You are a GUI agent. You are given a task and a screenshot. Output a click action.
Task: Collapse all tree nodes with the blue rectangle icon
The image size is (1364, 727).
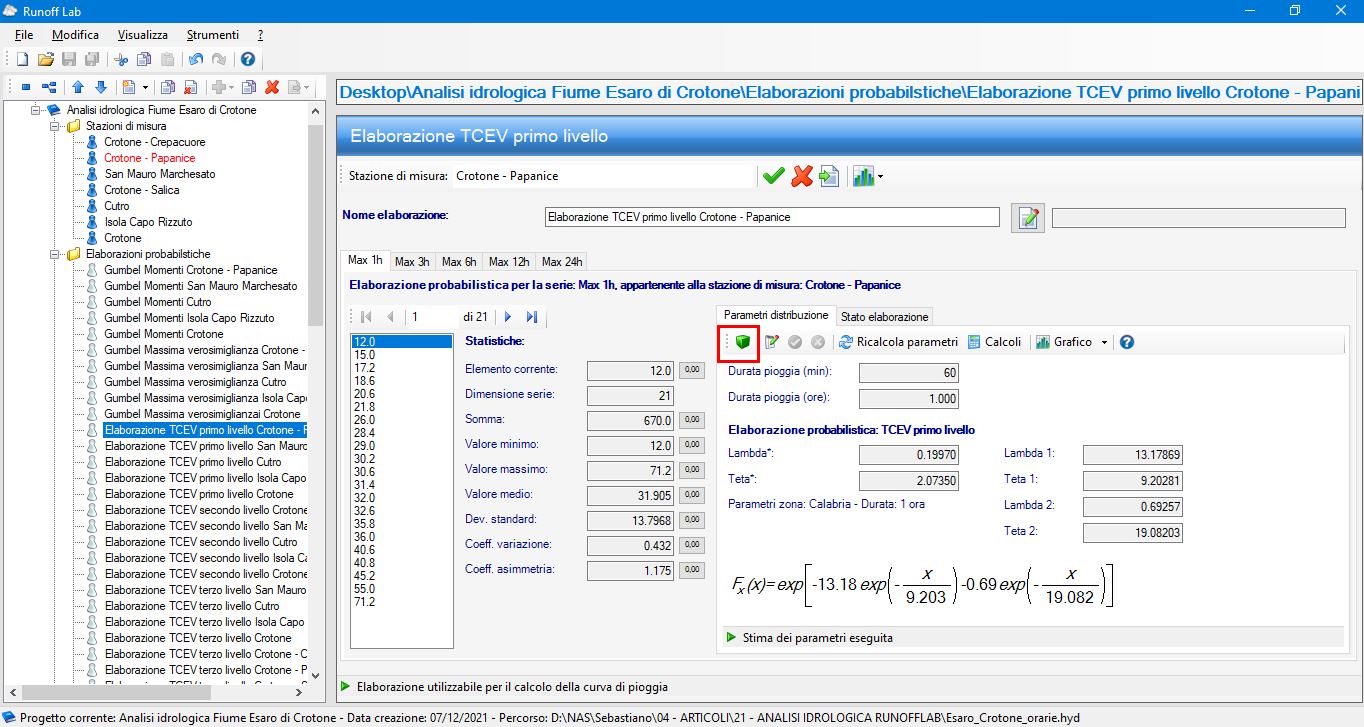(x=26, y=88)
